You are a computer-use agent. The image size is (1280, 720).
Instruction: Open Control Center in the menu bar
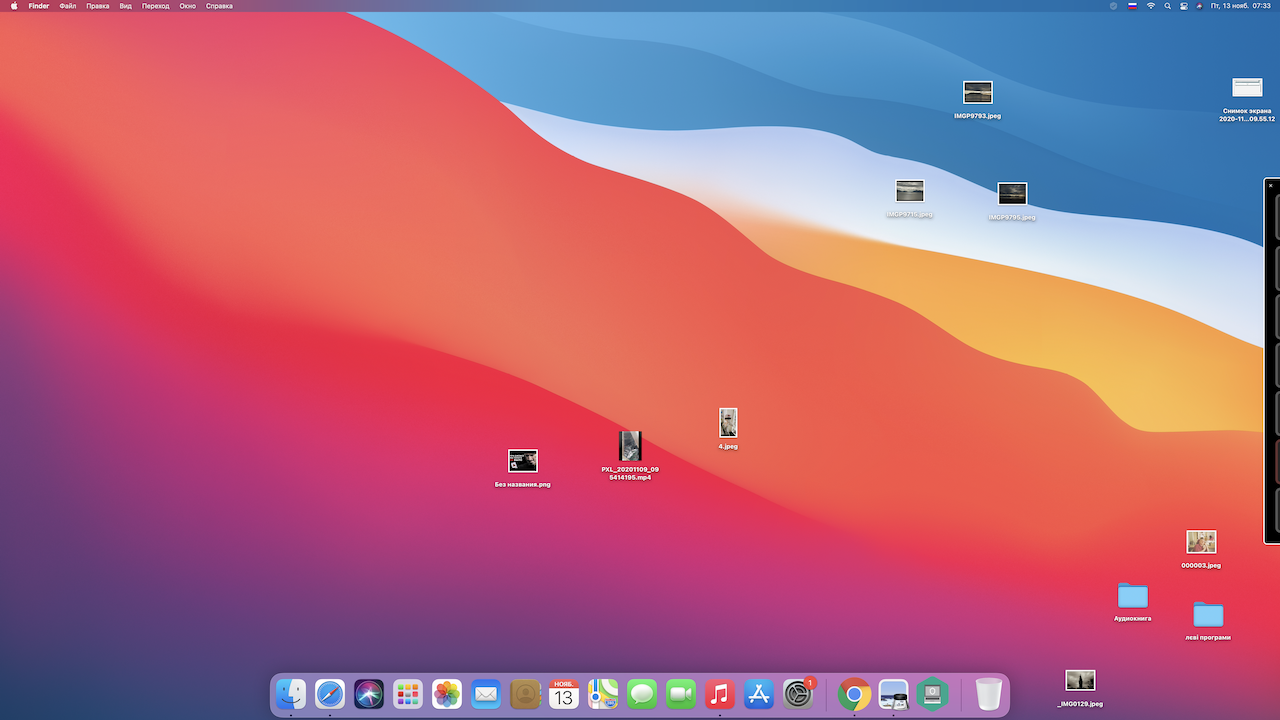1184,6
